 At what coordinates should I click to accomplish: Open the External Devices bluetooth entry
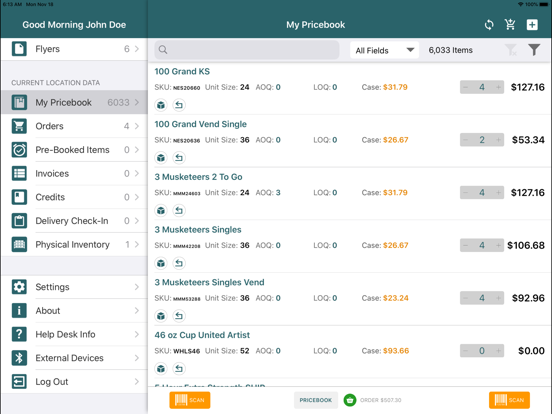pyautogui.click(x=74, y=358)
